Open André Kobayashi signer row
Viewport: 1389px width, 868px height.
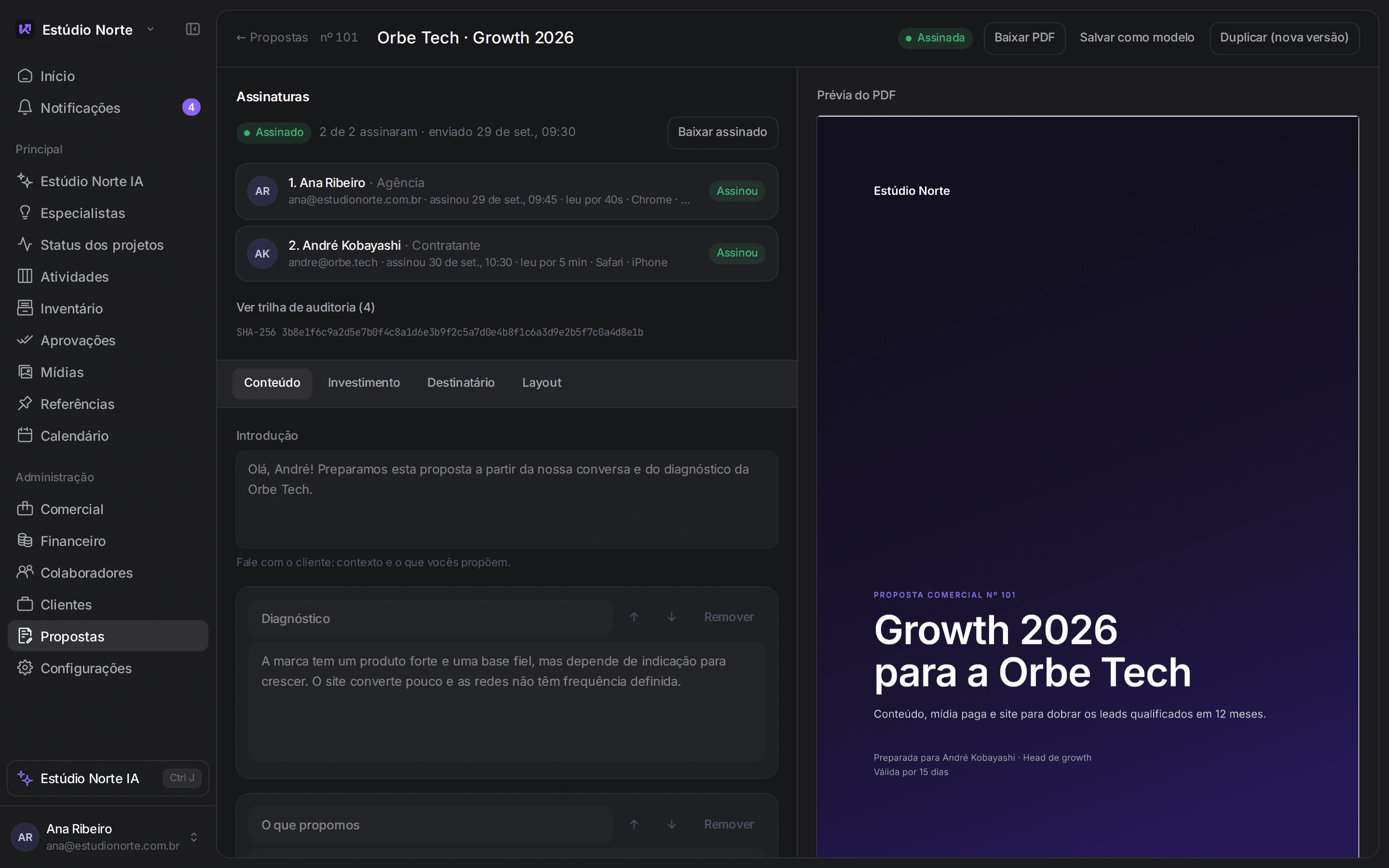(x=507, y=254)
